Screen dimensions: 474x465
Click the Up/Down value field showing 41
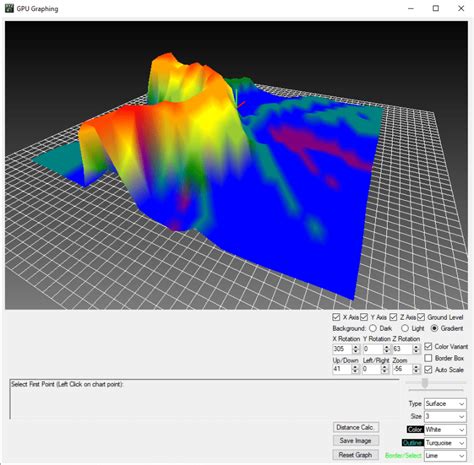(342, 369)
